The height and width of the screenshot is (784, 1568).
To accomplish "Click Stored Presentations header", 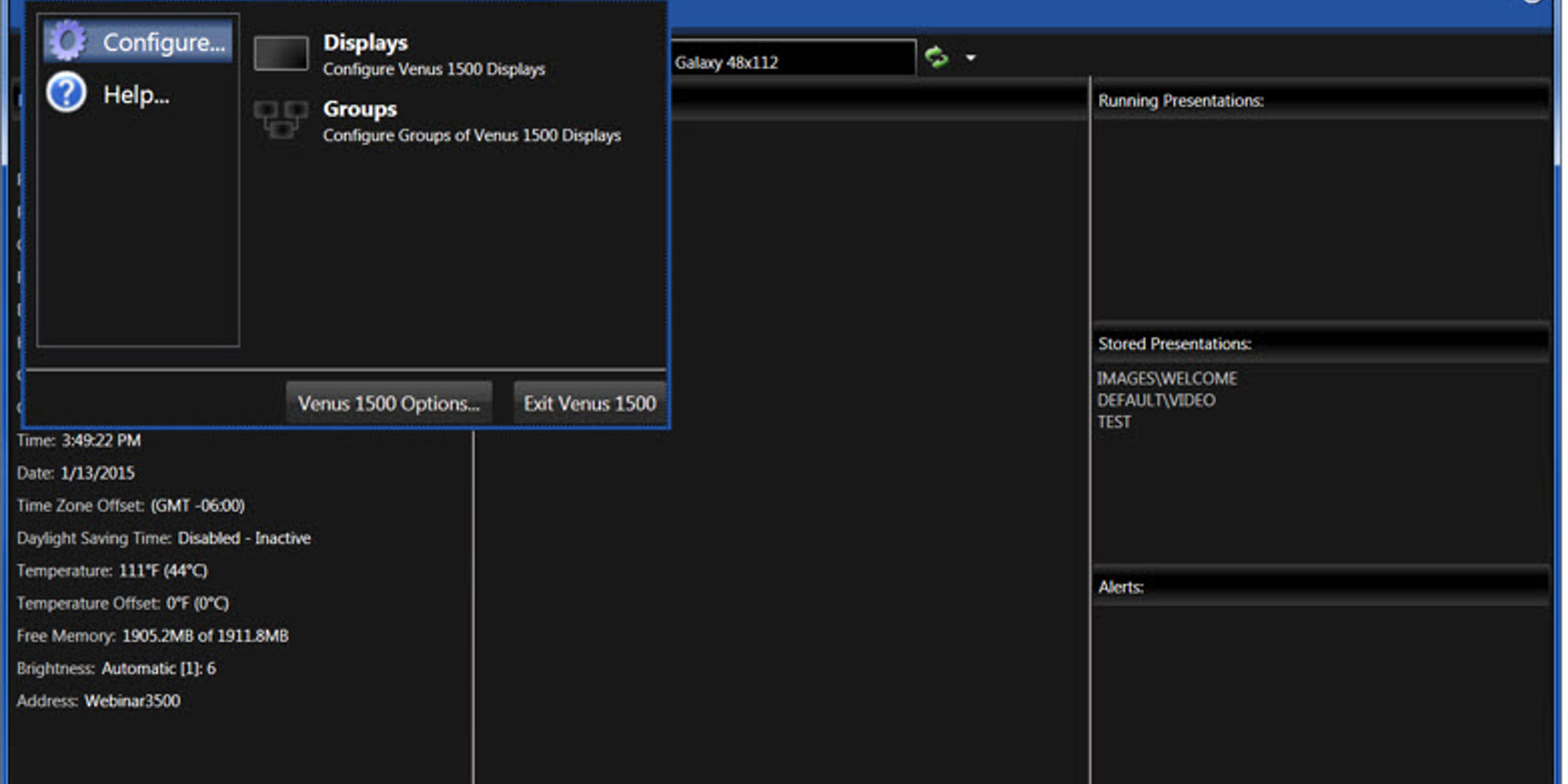I will tap(1321, 343).
